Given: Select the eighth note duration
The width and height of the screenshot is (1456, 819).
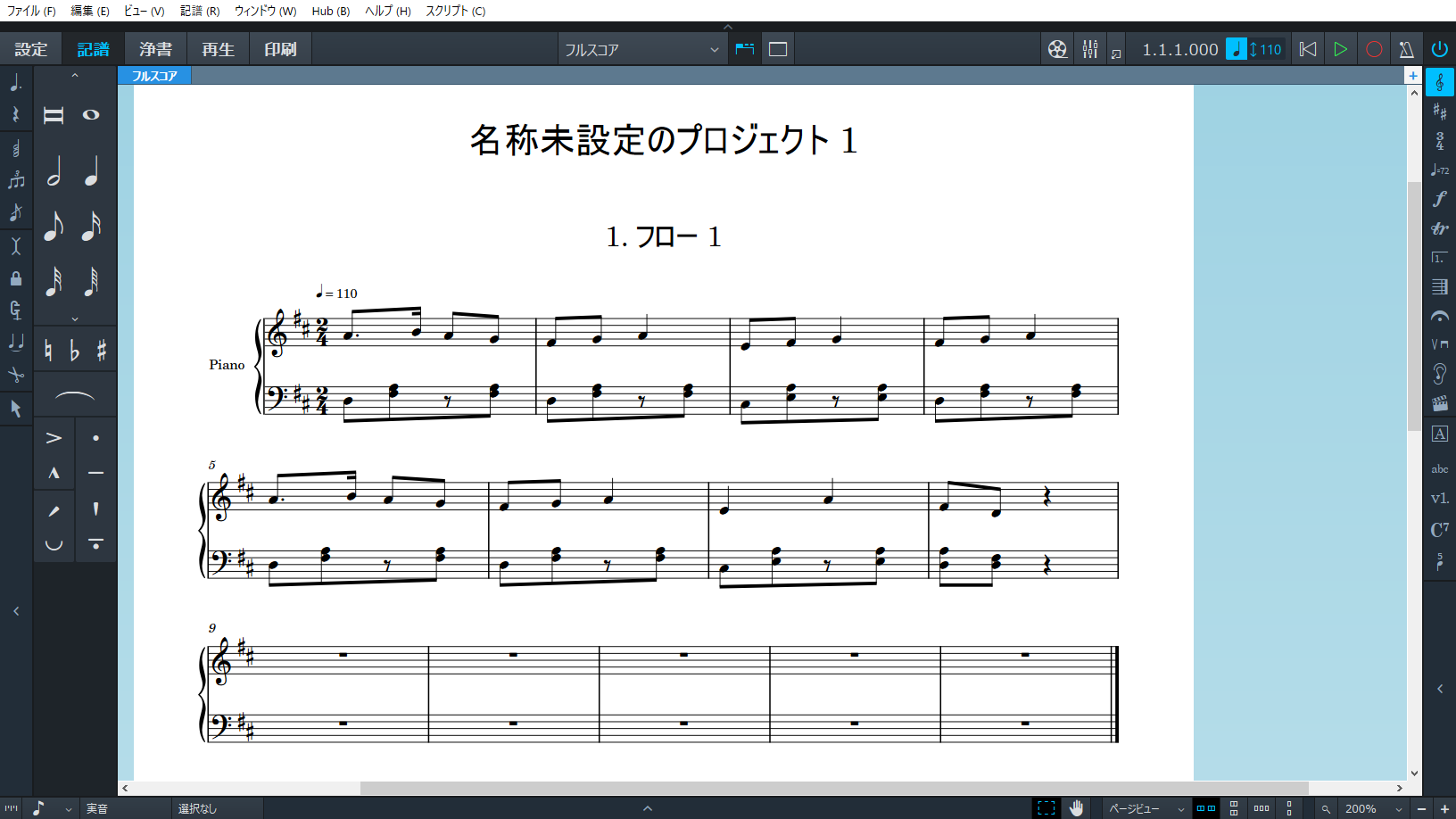Looking at the screenshot, I should [x=54, y=226].
